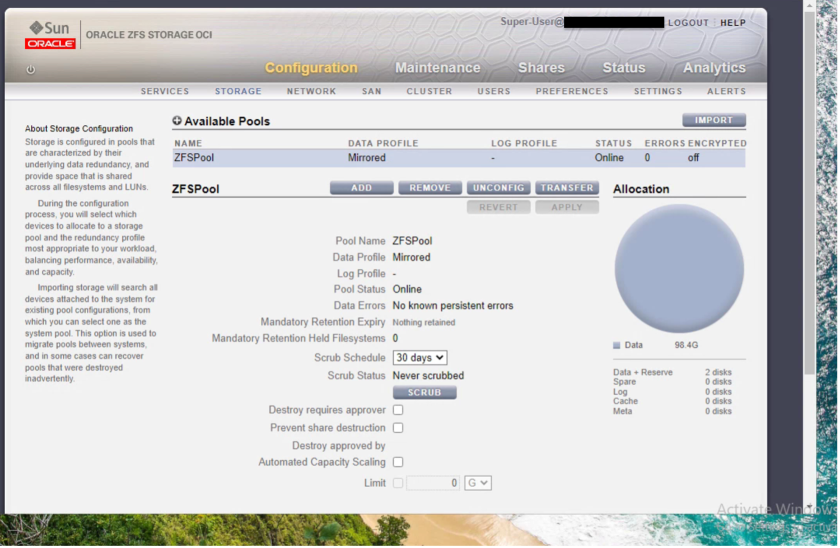Click the REMOVE button
The height and width of the screenshot is (548, 840).
[430, 188]
